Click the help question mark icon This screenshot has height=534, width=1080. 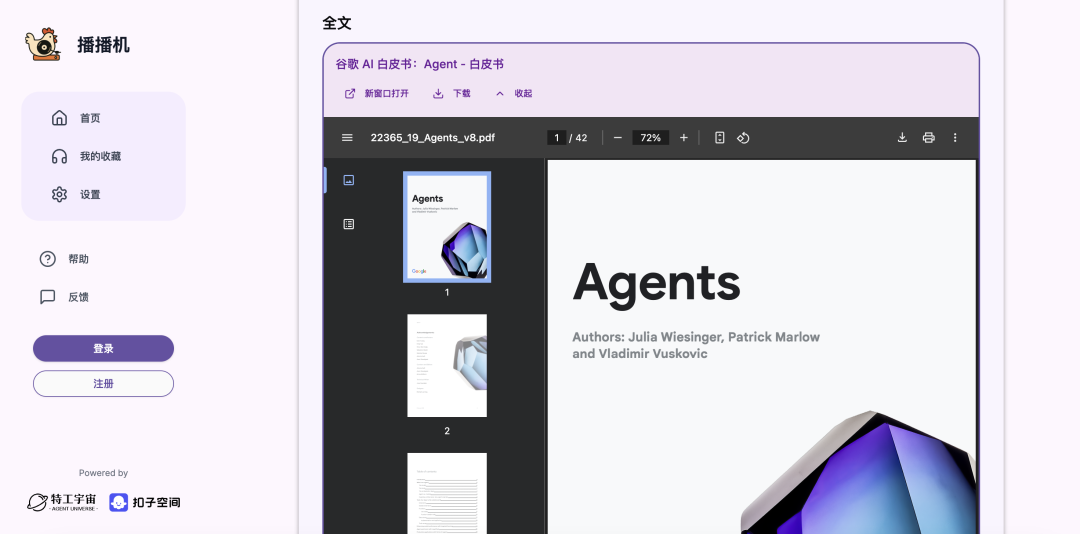coord(48,259)
